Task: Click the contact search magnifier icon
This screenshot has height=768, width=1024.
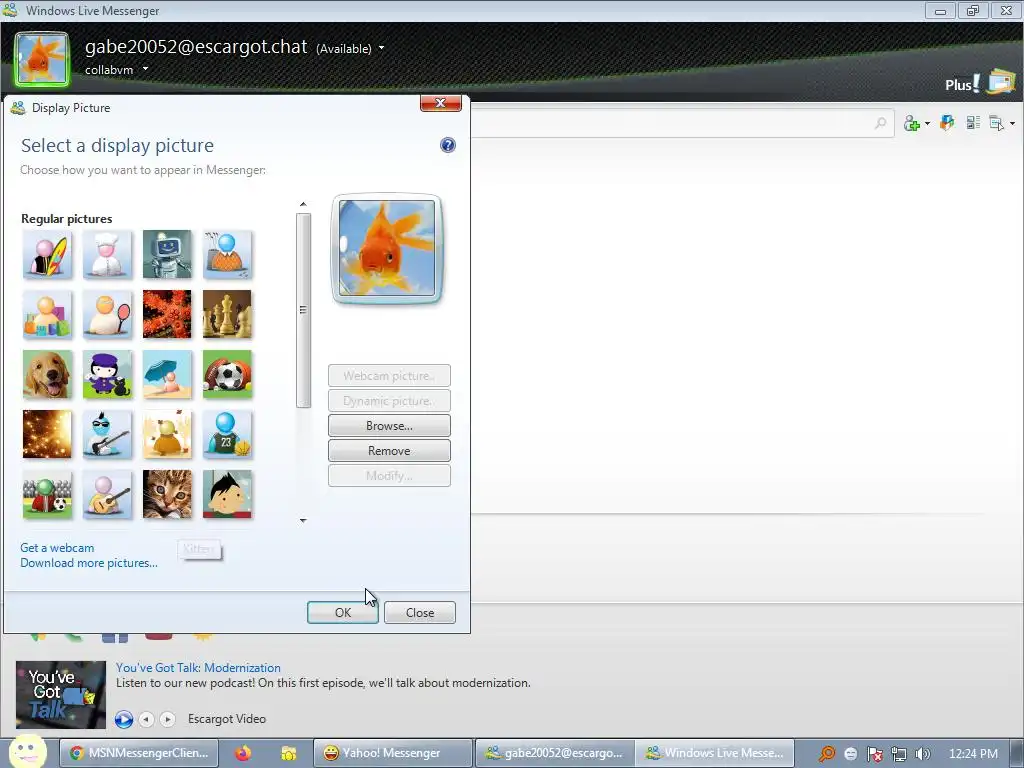Action: (880, 122)
